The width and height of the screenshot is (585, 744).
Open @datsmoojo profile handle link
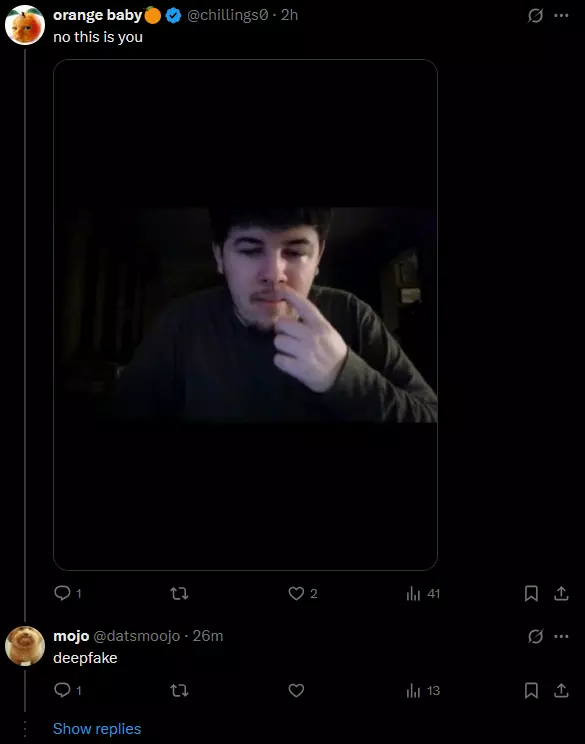(137, 636)
